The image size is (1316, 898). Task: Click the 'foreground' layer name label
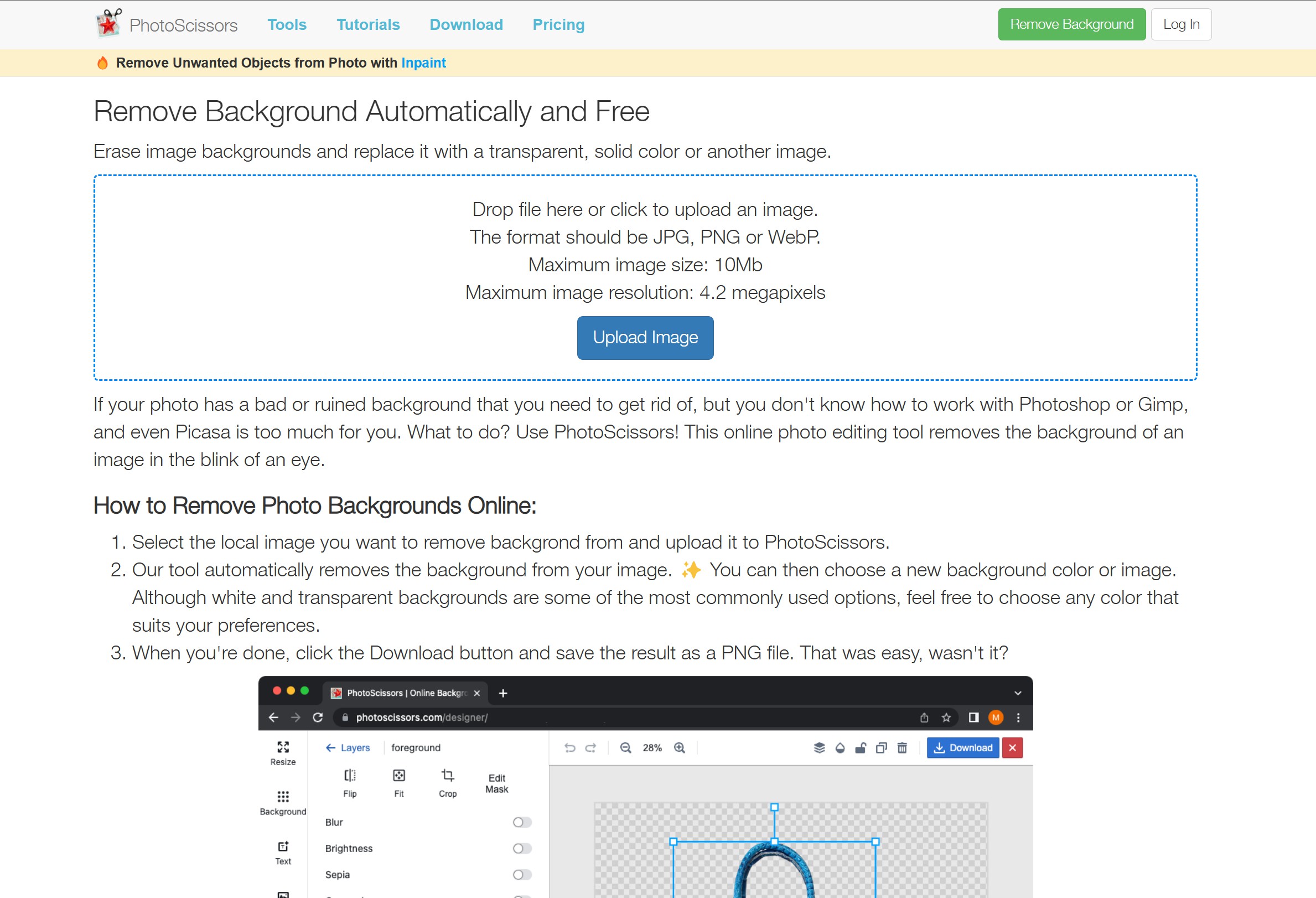click(416, 748)
